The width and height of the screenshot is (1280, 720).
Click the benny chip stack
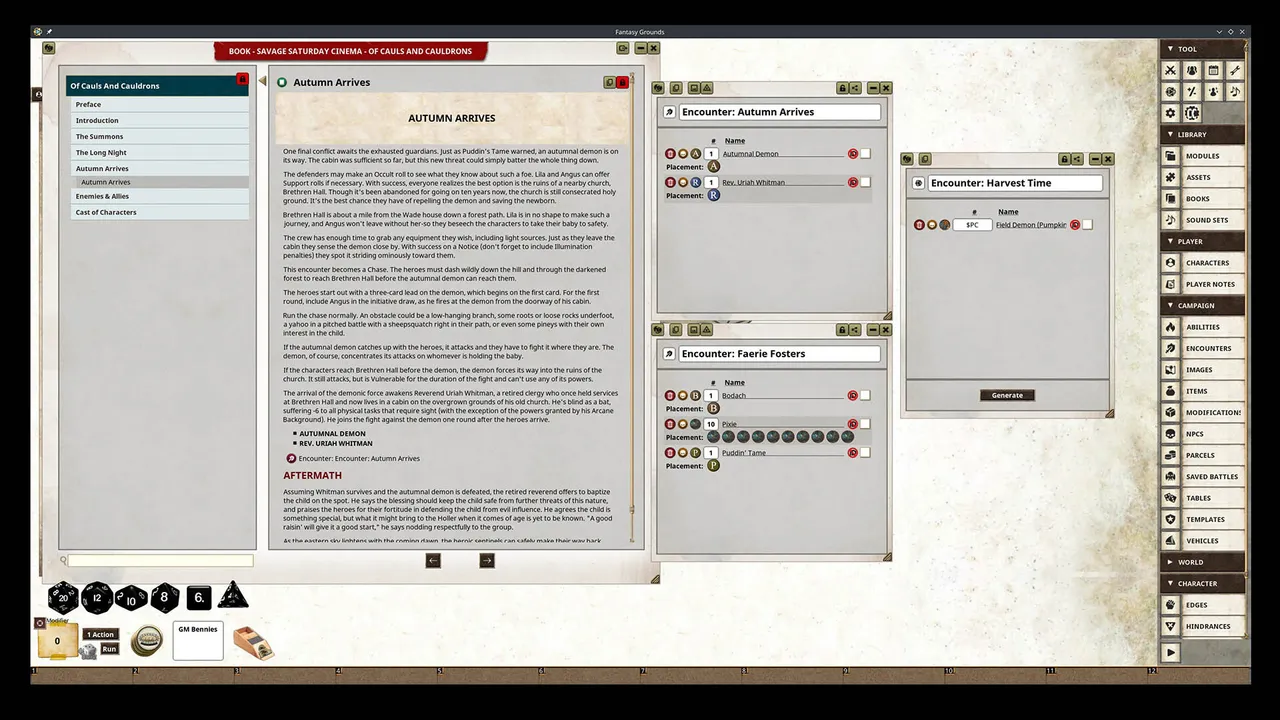(147, 641)
